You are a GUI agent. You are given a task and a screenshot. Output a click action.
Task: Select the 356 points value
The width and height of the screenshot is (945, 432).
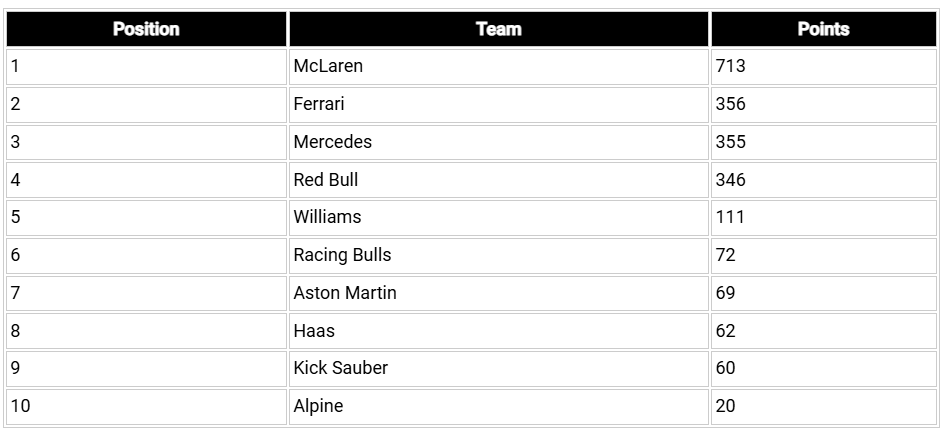(x=731, y=104)
